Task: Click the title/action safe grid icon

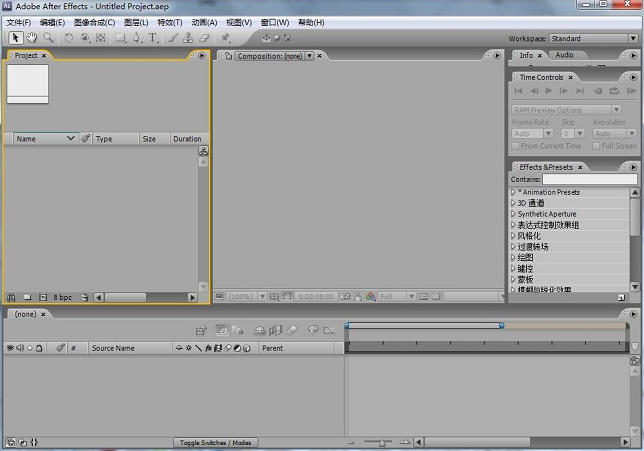Action: [x=274, y=297]
